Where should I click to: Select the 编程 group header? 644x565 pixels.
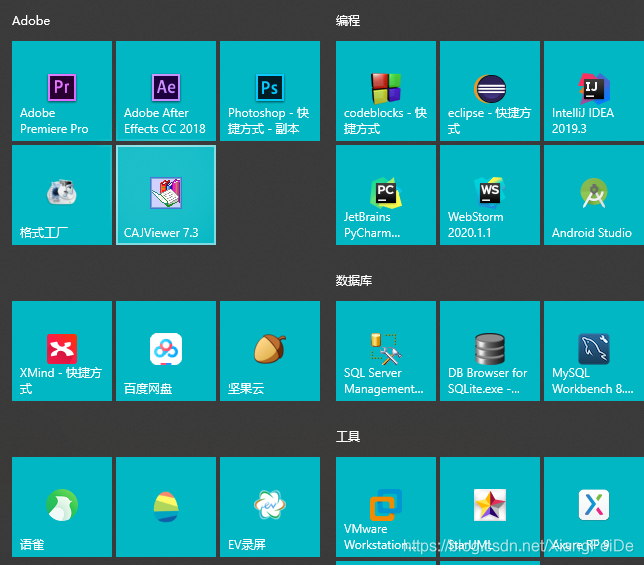[348, 21]
